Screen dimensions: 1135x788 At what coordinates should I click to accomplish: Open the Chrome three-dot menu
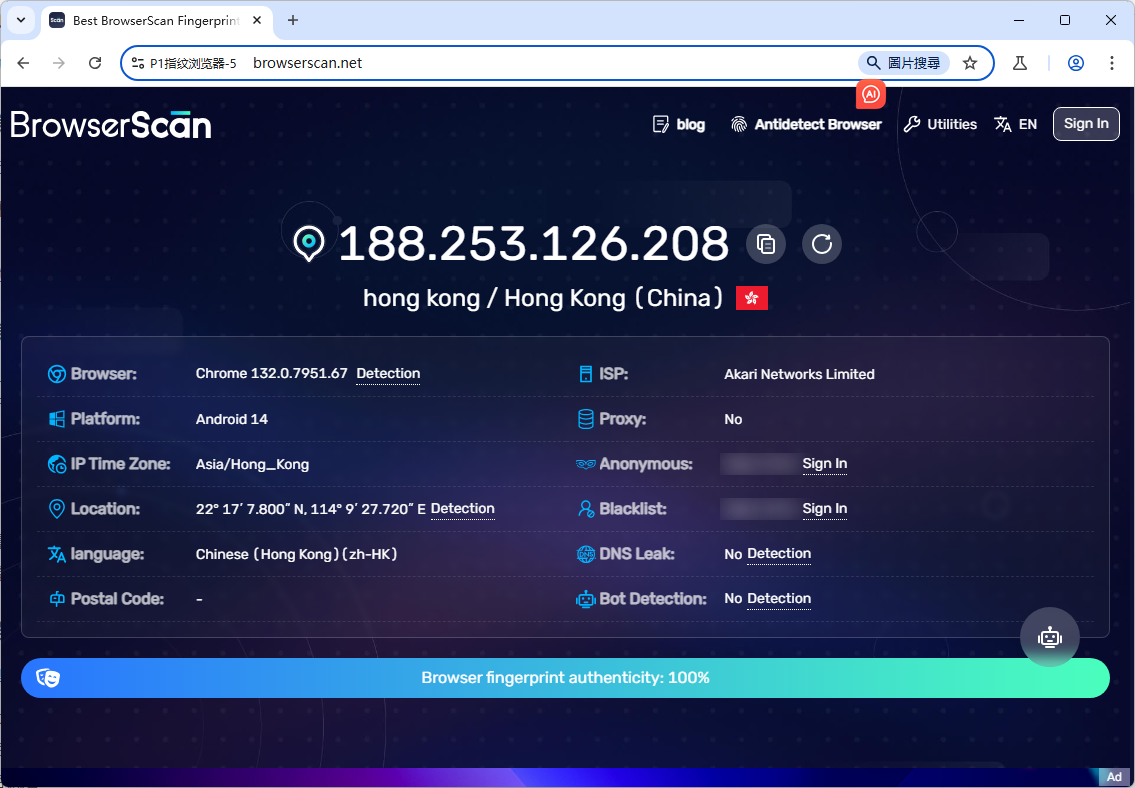pyautogui.click(x=1112, y=63)
